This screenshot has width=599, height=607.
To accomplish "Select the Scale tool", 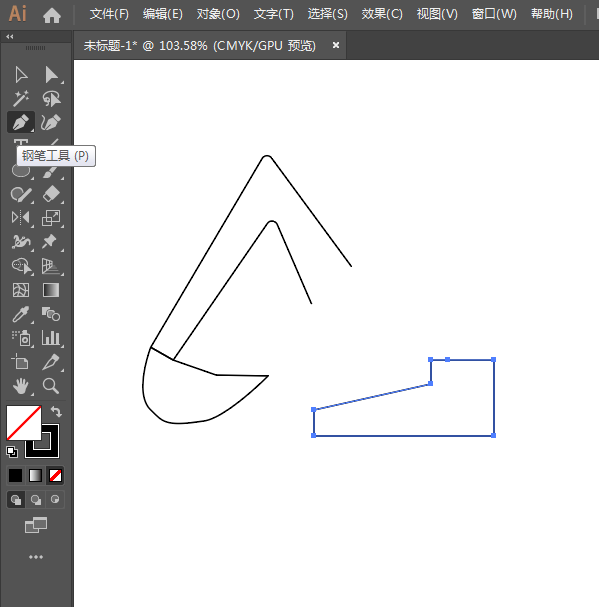I will (51, 218).
